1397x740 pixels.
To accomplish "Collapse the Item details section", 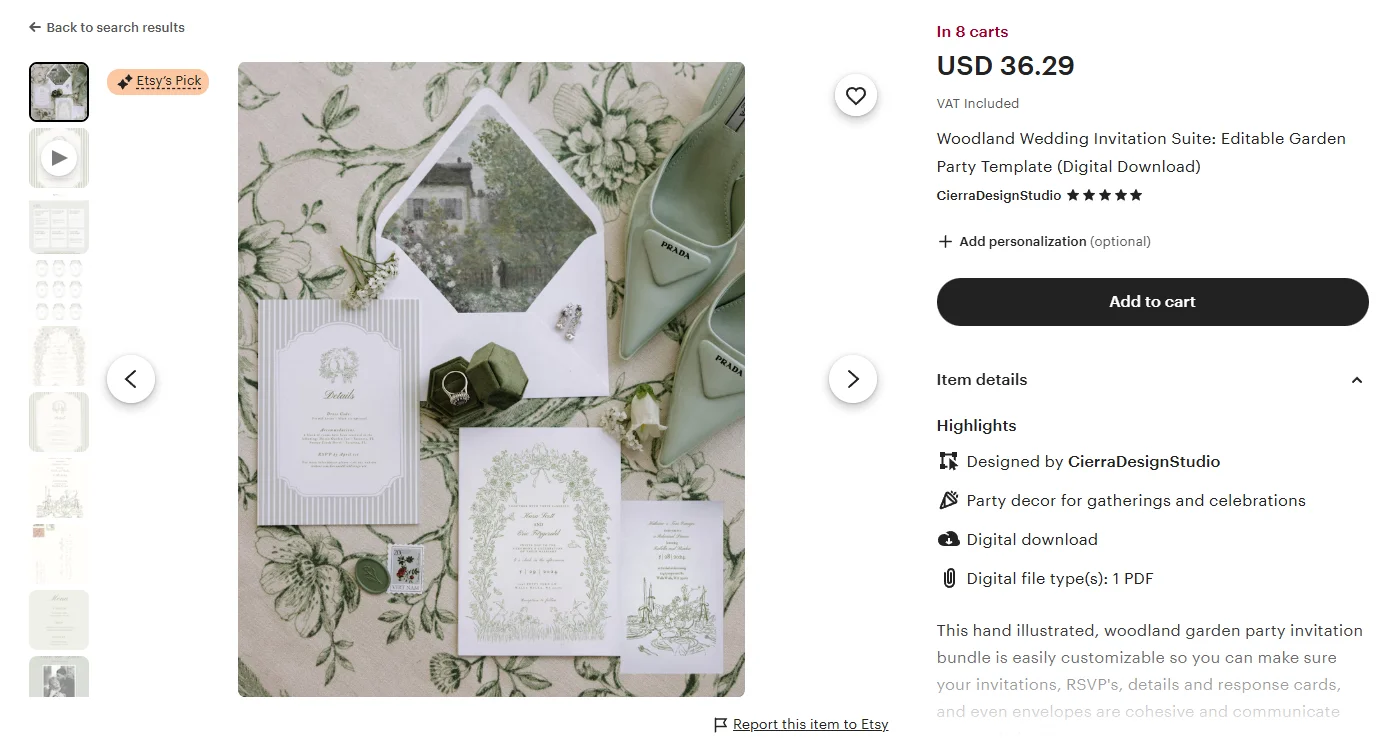I will (1356, 380).
